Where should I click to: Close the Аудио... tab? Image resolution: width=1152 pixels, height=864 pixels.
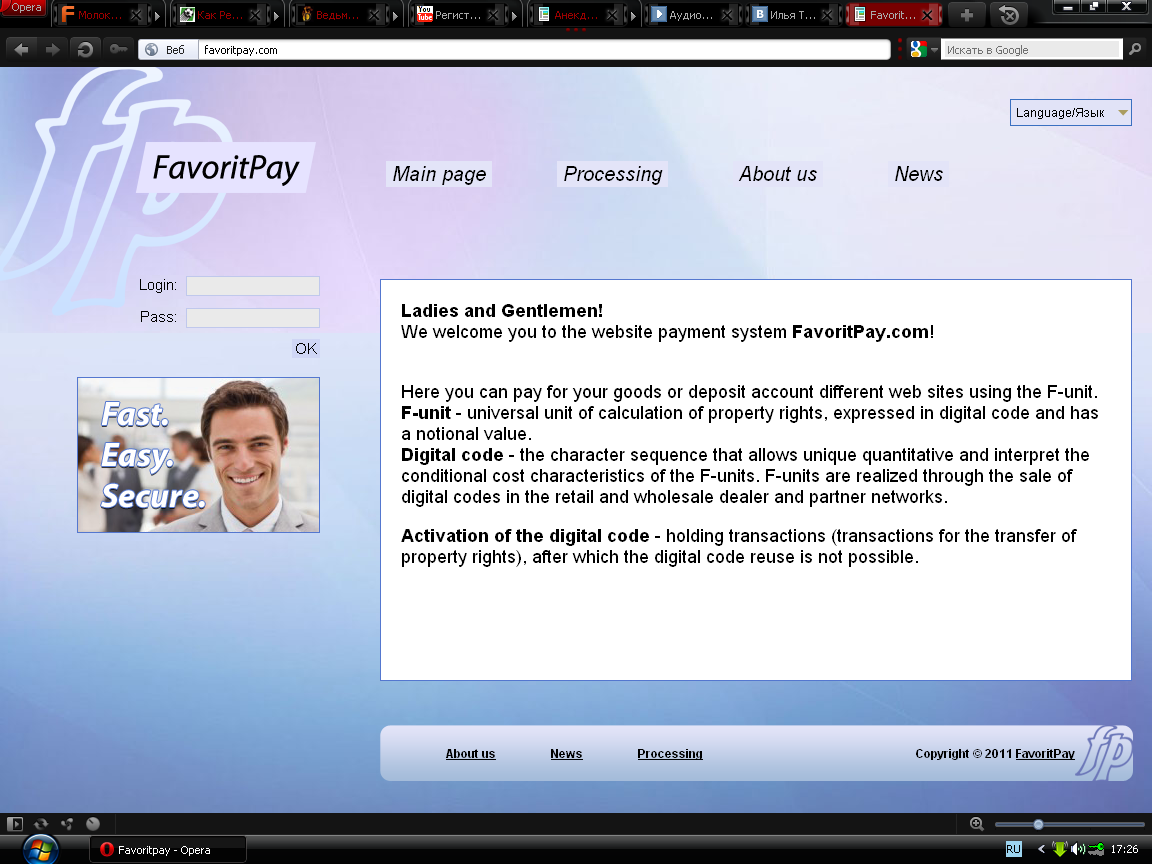pos(727,15)
